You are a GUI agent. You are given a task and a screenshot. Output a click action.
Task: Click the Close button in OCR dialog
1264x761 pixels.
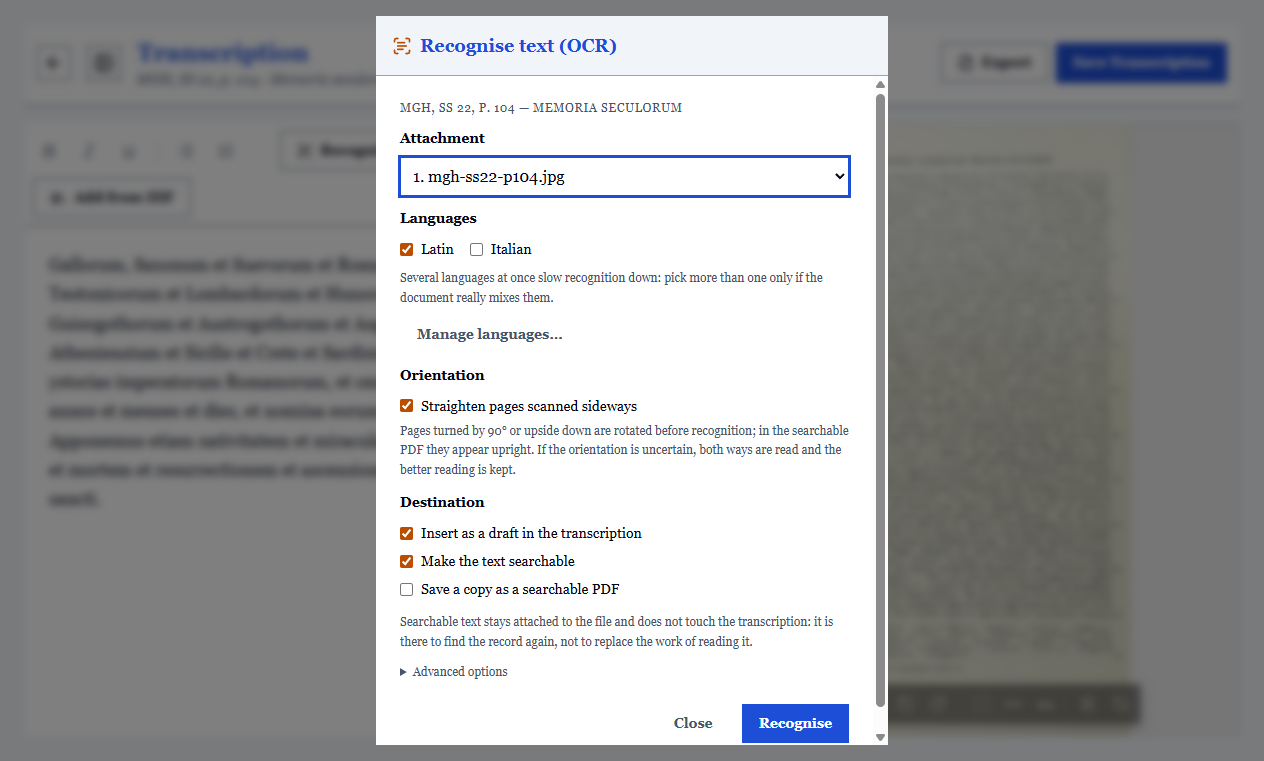coord(693,723)
